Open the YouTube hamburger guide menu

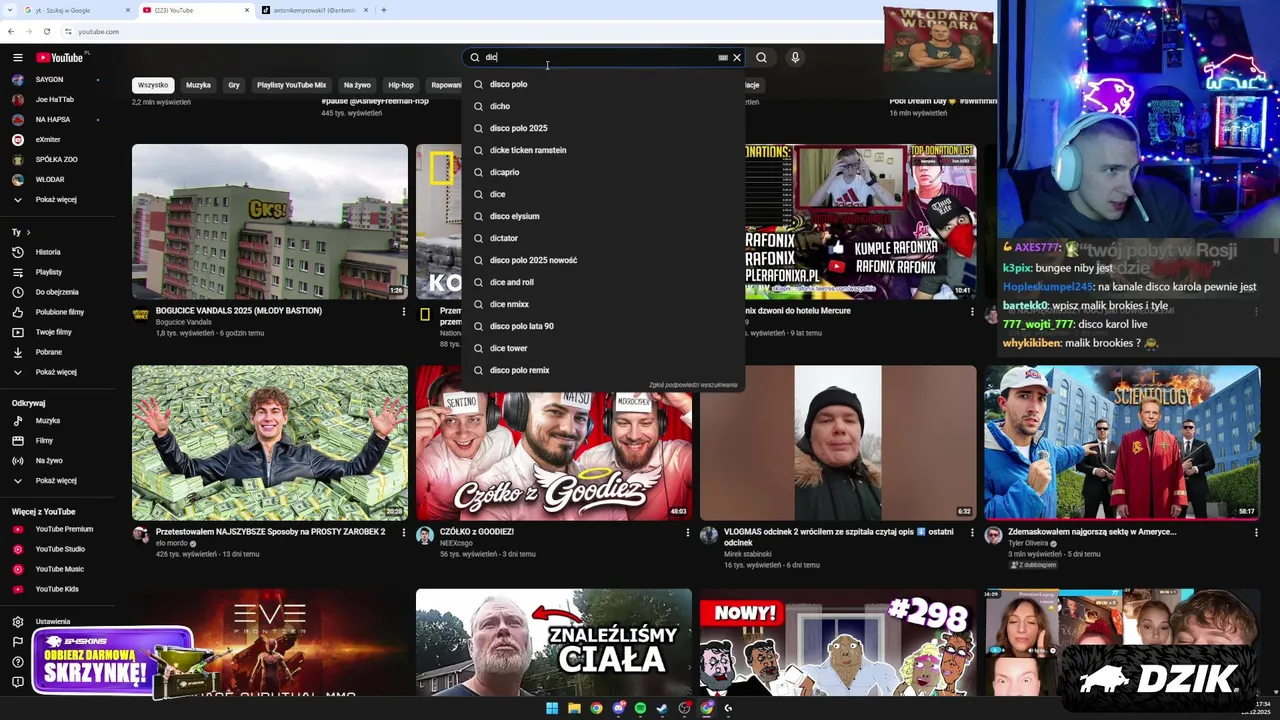coord(17,58)
